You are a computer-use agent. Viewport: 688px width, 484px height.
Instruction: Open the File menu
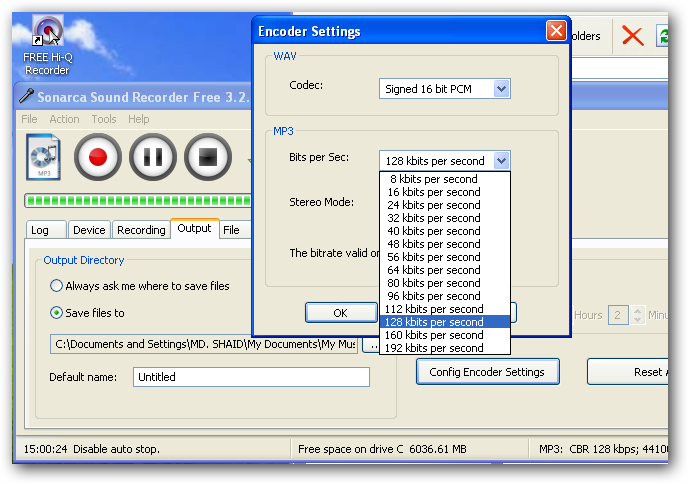[29, 119]
